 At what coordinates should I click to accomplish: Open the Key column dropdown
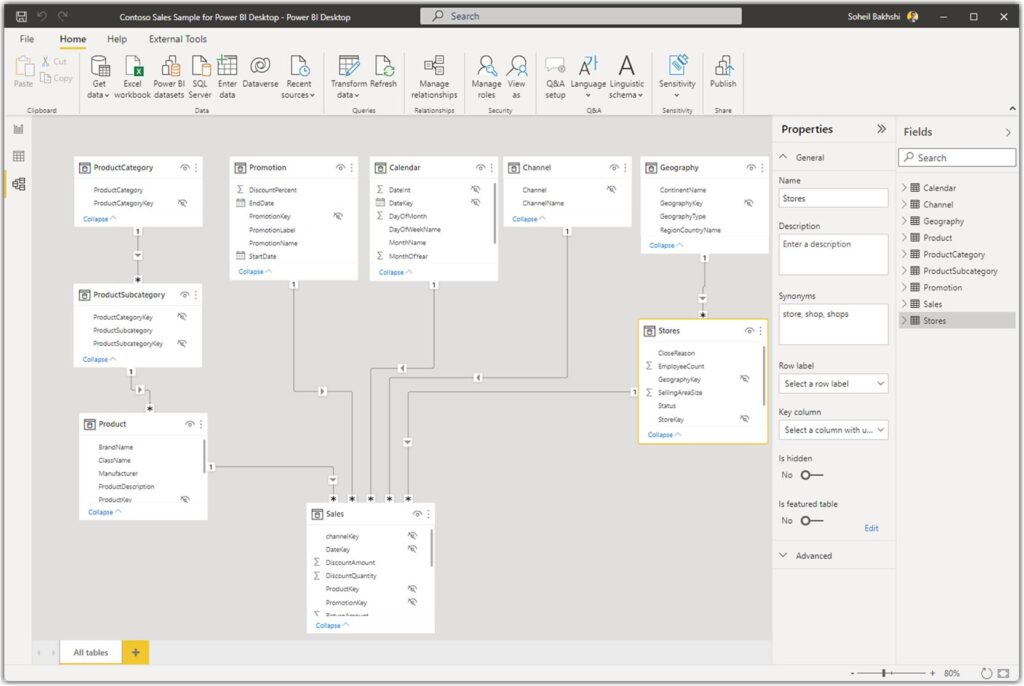(833, 430)
